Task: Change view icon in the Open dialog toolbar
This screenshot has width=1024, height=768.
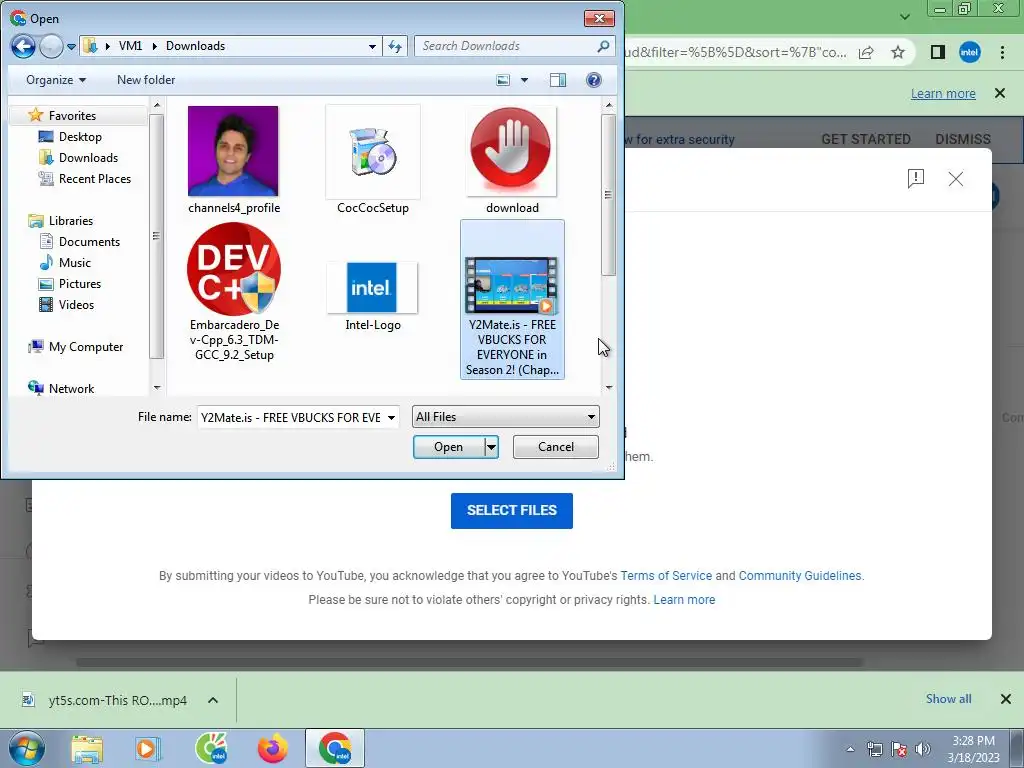Action: tap(503, 80)
